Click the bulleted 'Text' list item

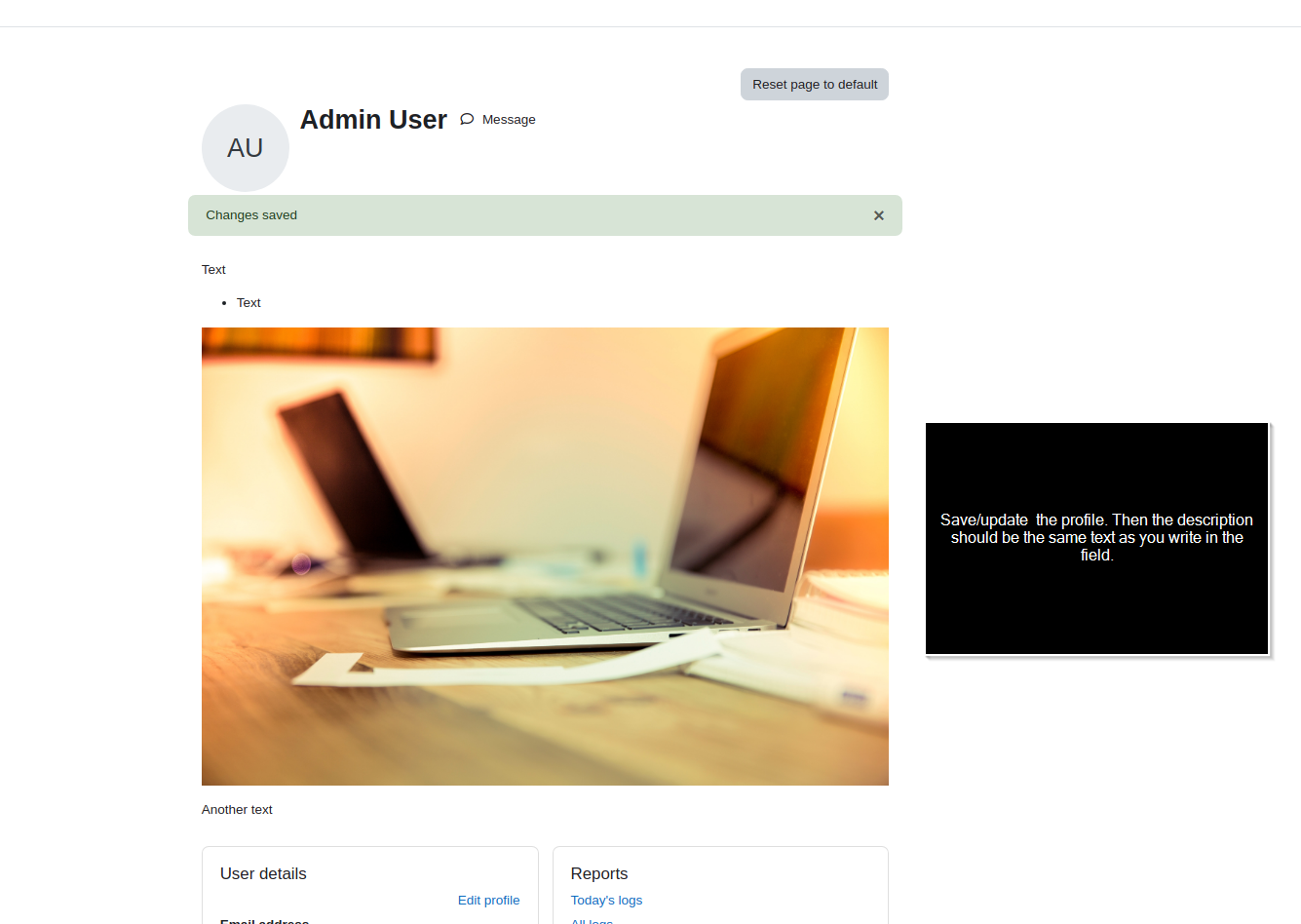click(249, 303)
